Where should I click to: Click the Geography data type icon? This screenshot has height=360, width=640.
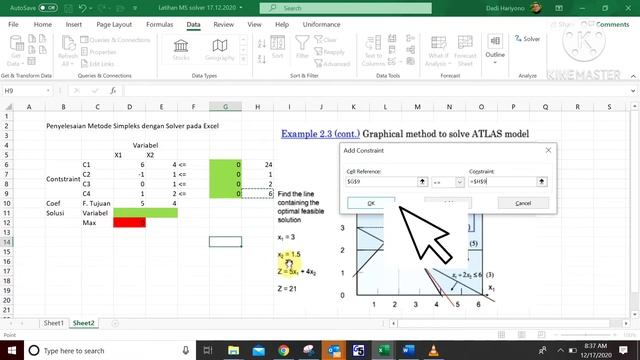[220, 50]
